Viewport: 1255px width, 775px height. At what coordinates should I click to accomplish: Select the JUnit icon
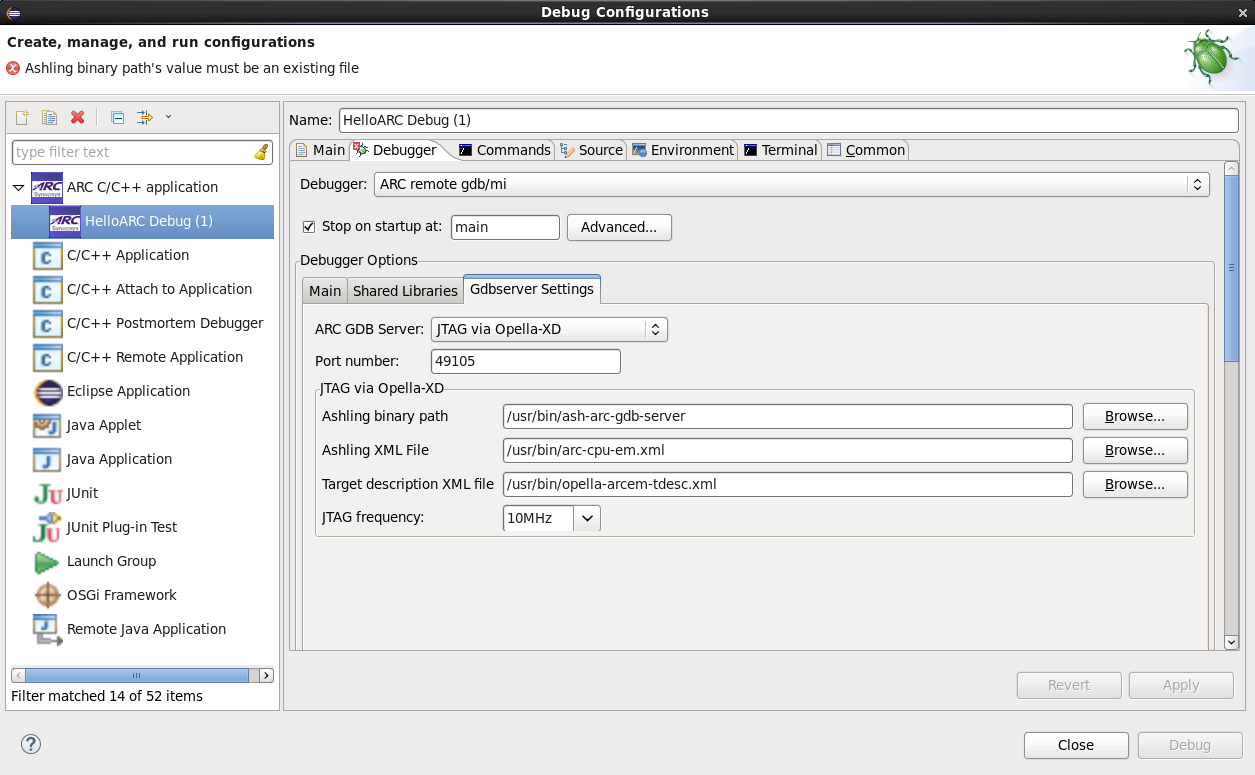[x=47, y=493]
